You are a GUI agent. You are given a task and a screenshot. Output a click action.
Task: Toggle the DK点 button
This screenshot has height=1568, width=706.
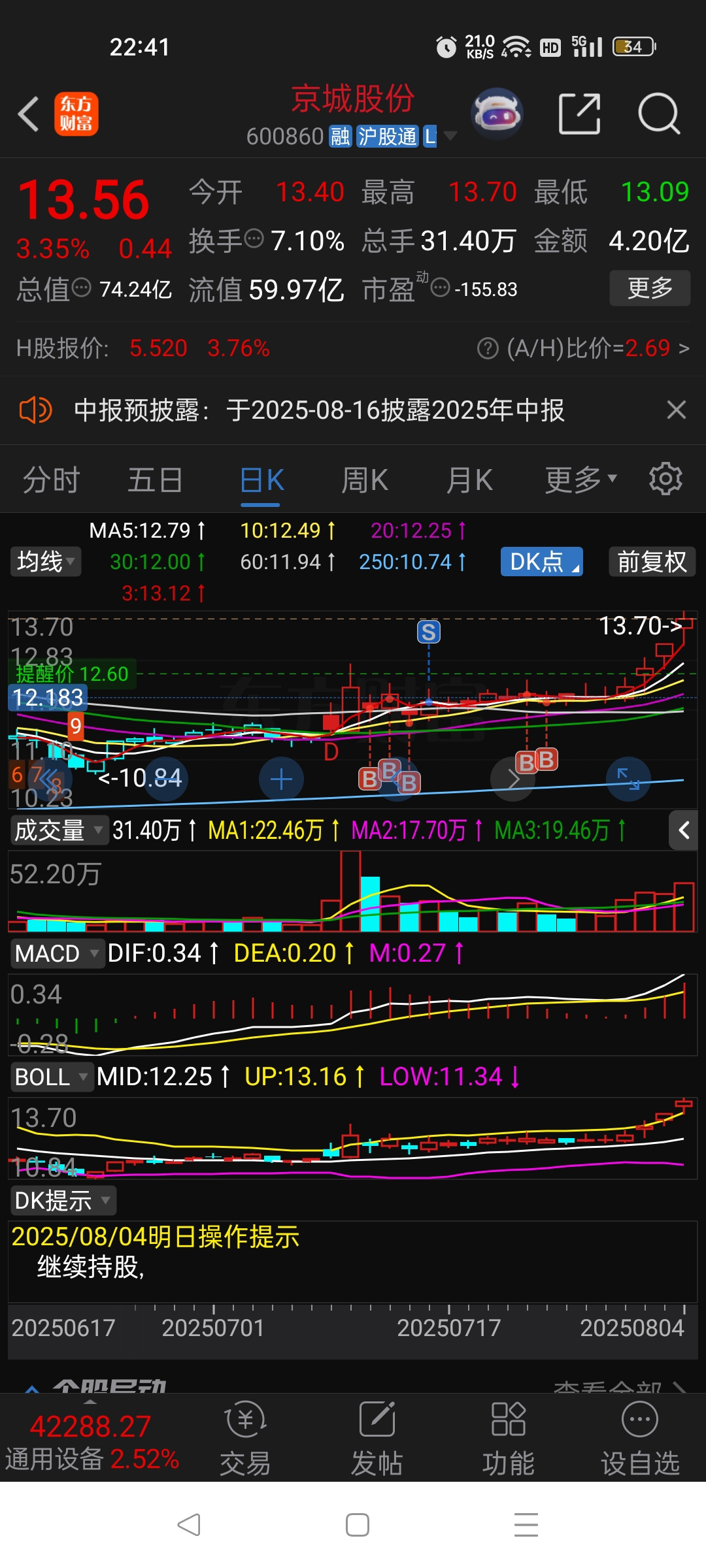pyautogui.click(x=542, y=562)
